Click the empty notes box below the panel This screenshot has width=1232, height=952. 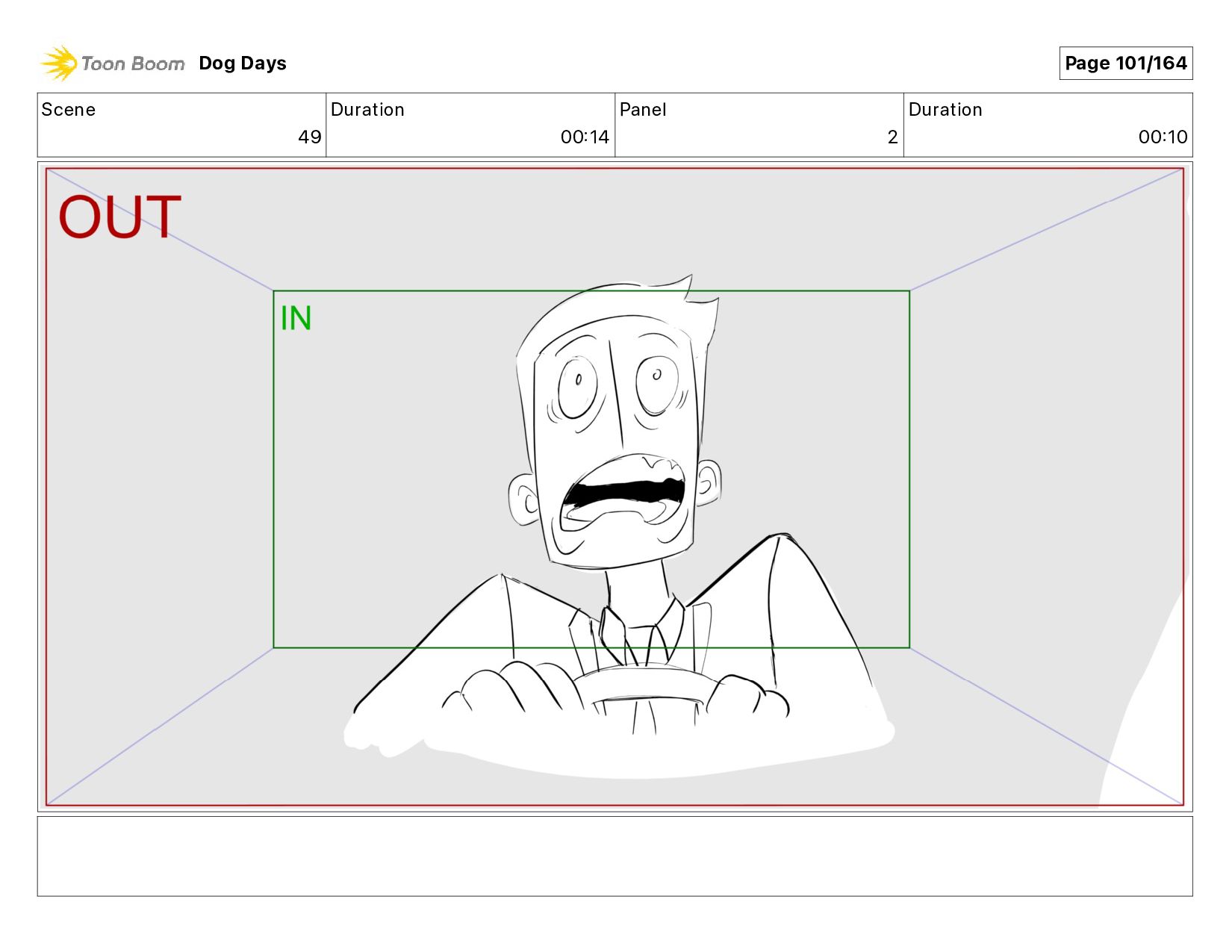[x=615, y=856]
